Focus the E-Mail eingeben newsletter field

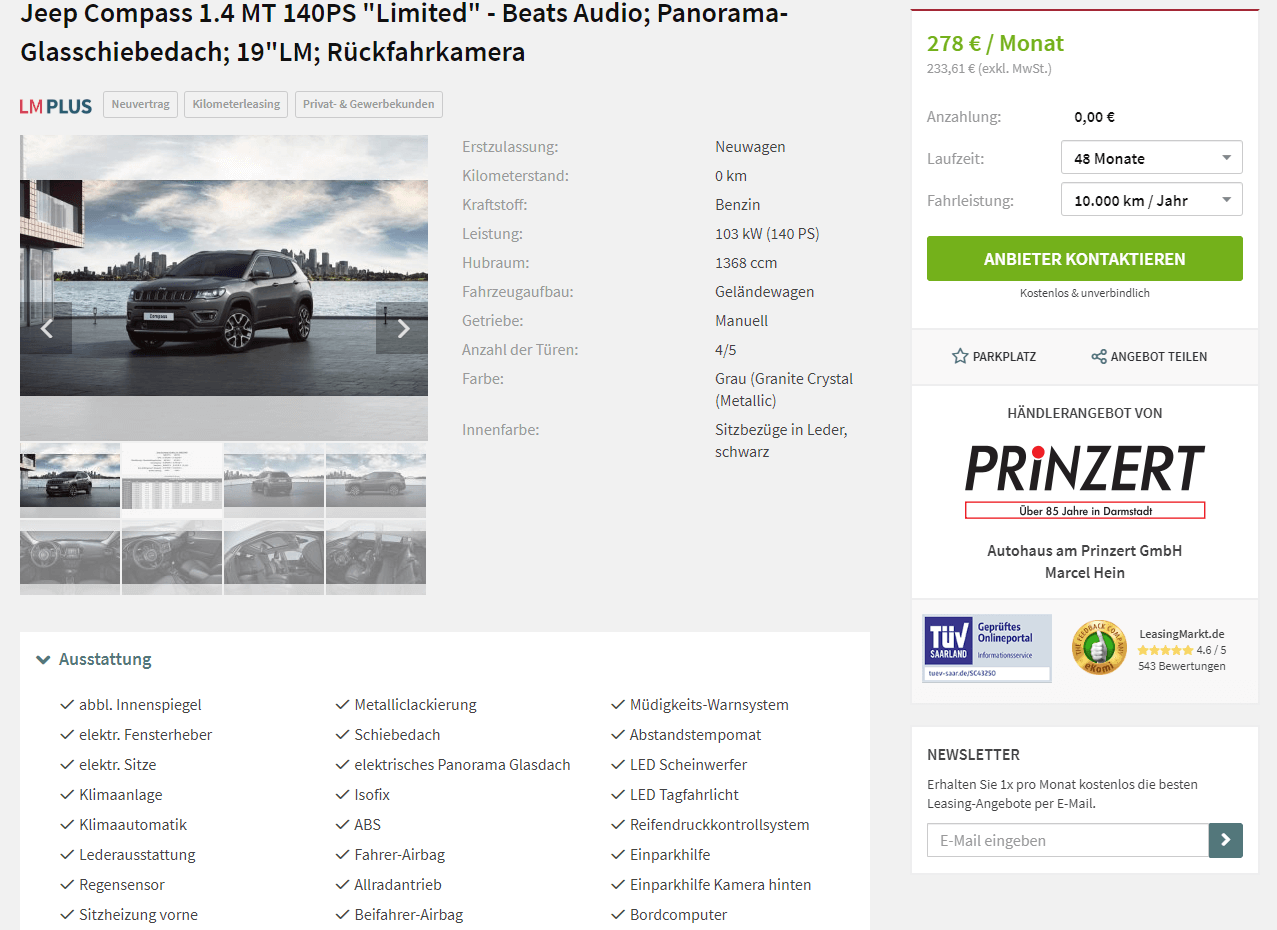click(1068, 840)
